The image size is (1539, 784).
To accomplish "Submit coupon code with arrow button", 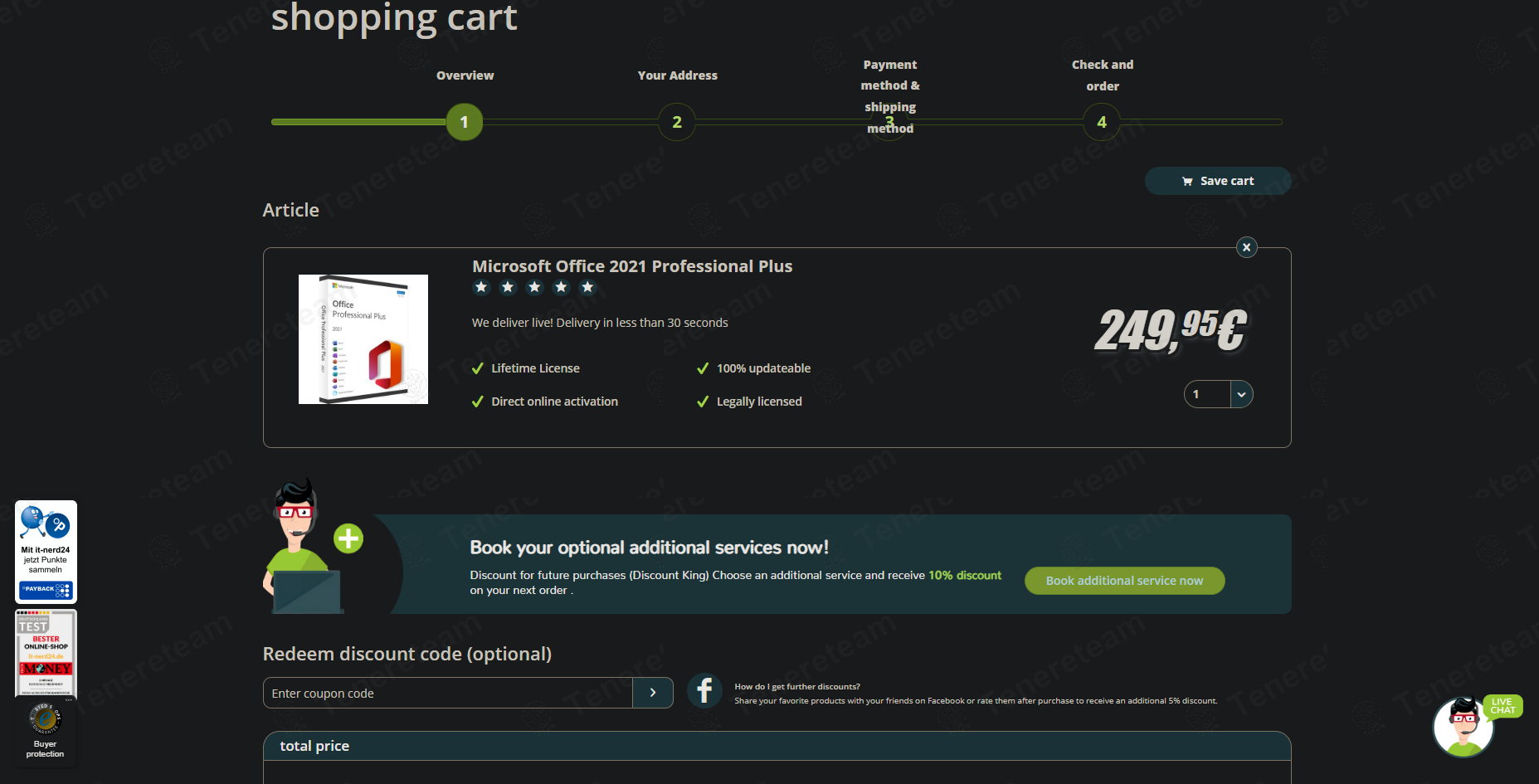I will coord(653,693).
